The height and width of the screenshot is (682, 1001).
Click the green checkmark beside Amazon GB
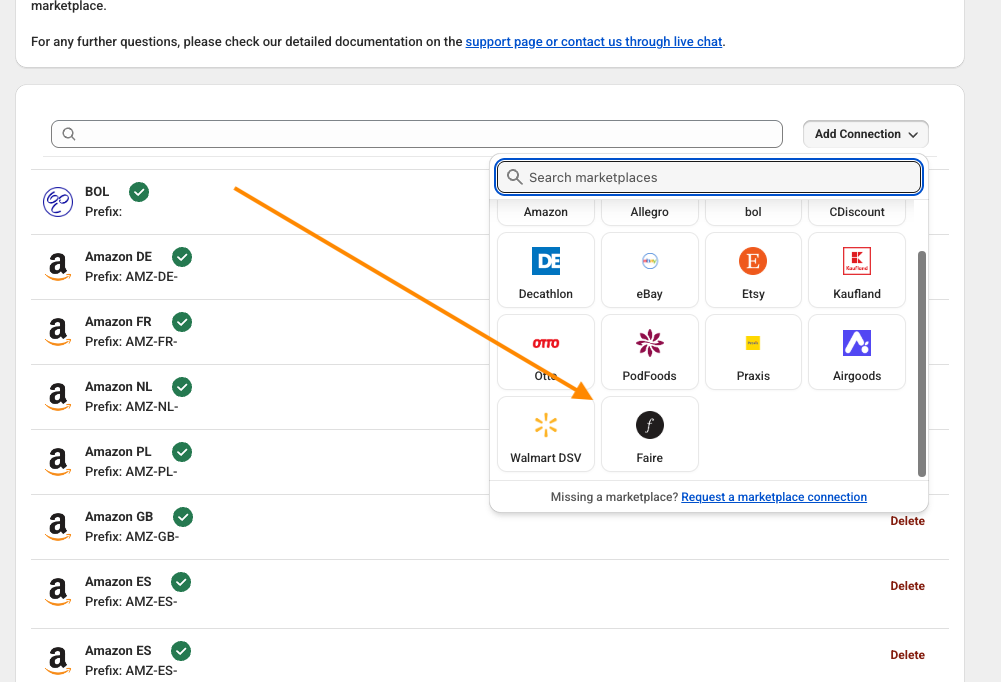(183, 517)
